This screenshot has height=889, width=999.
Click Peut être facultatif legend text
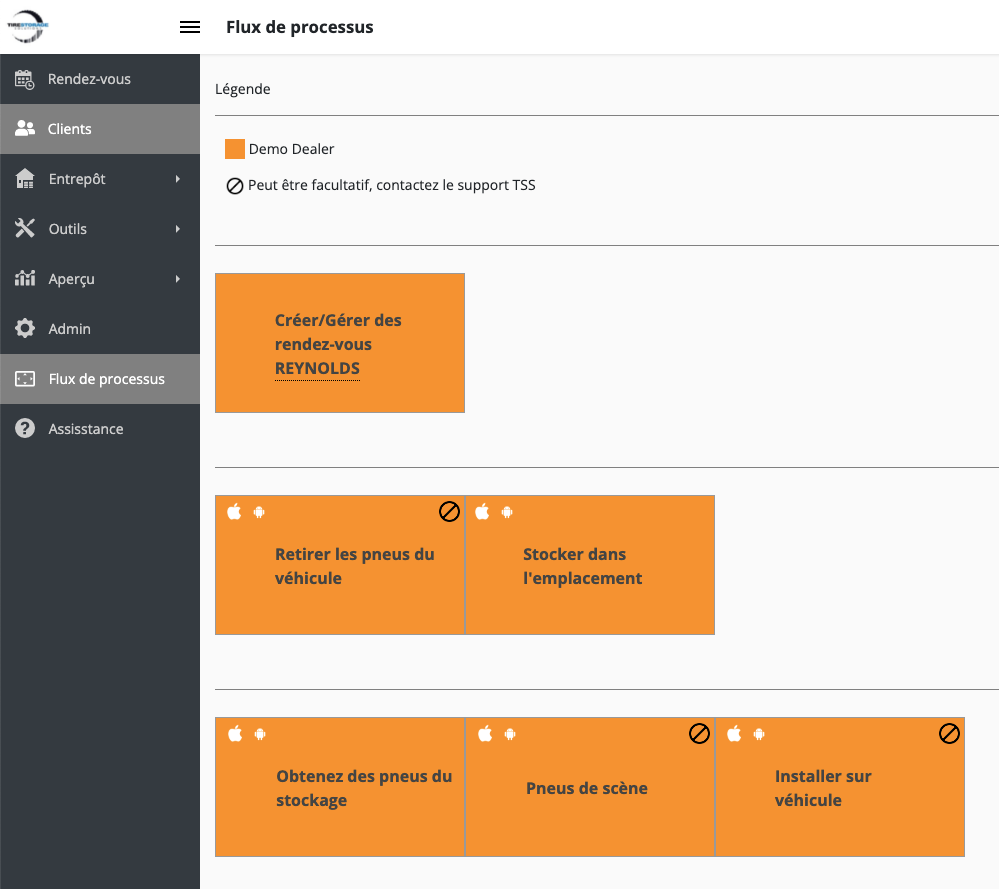pyautogui.click(x=391, y=185)
